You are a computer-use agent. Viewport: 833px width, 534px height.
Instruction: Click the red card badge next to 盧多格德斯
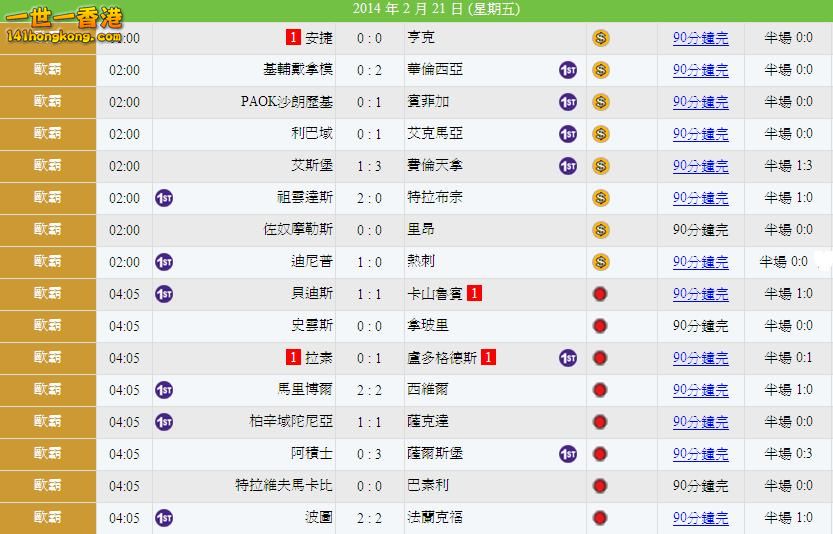point(489,357)
